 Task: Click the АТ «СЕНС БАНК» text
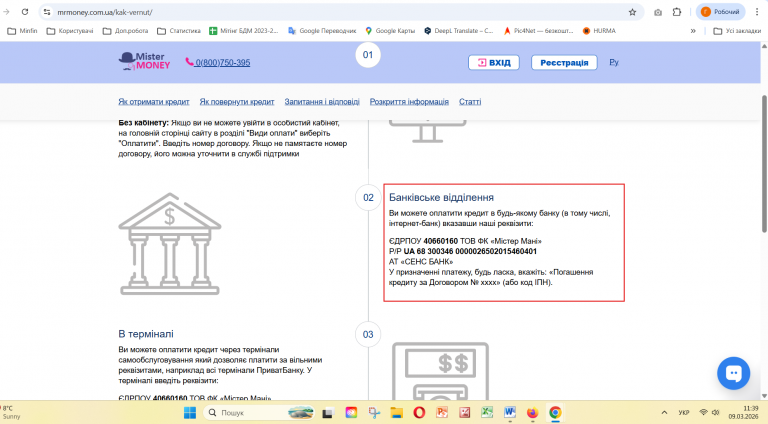[421, 261]
